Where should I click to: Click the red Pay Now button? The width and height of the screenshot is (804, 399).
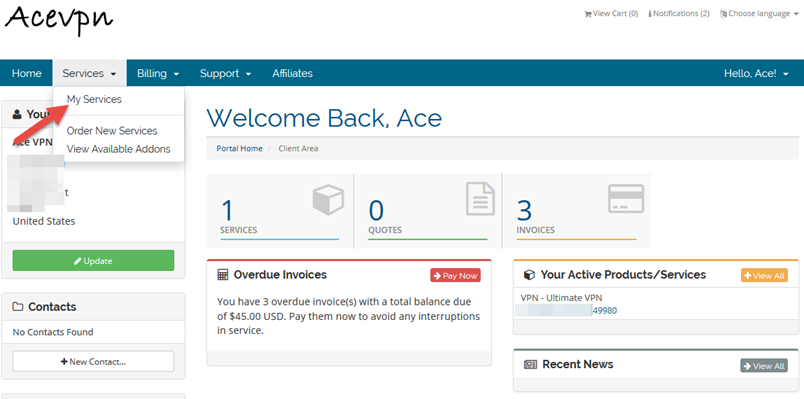point(455,275)
